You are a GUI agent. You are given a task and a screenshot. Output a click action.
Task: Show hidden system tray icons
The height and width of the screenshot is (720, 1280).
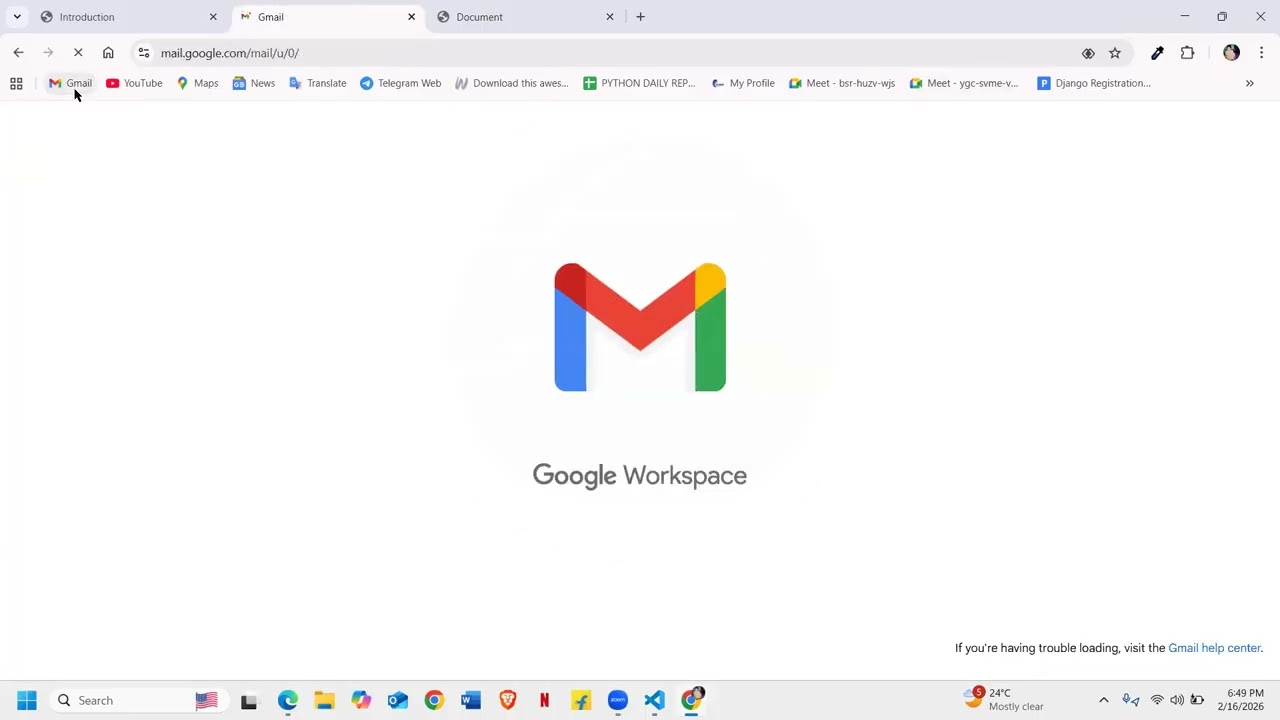(x=1104, y=700)
